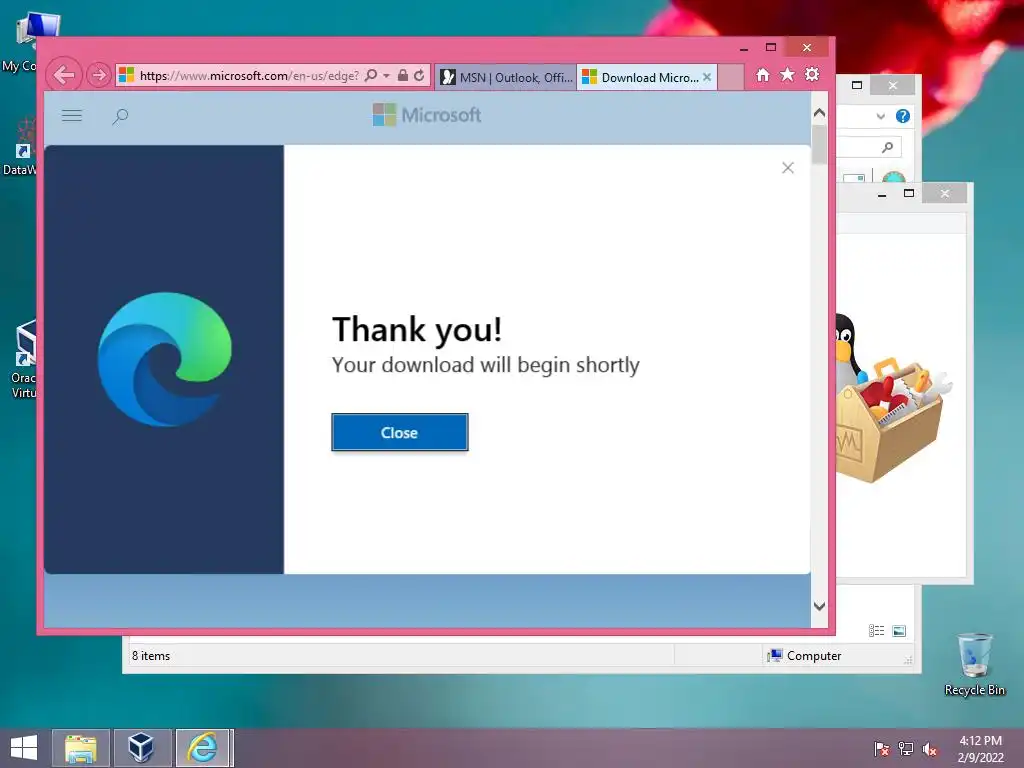
Task: Open File Explorer from taskbar
Action: tap(80, 748)
